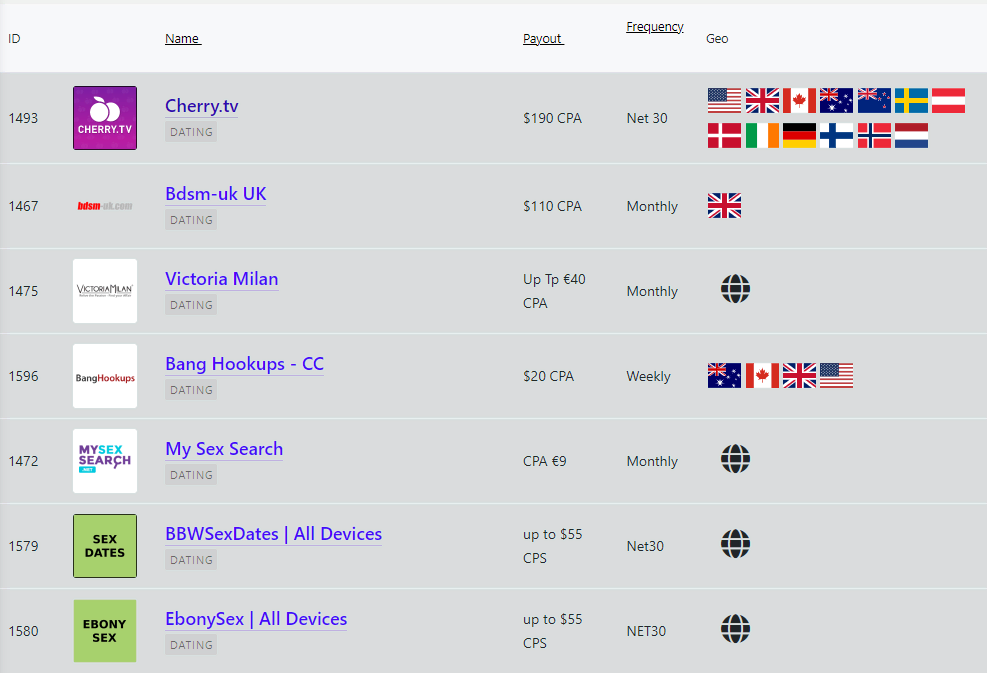Open the Bdsm-uk UK offer
987x673 pixels.
[x=215, y=194]
